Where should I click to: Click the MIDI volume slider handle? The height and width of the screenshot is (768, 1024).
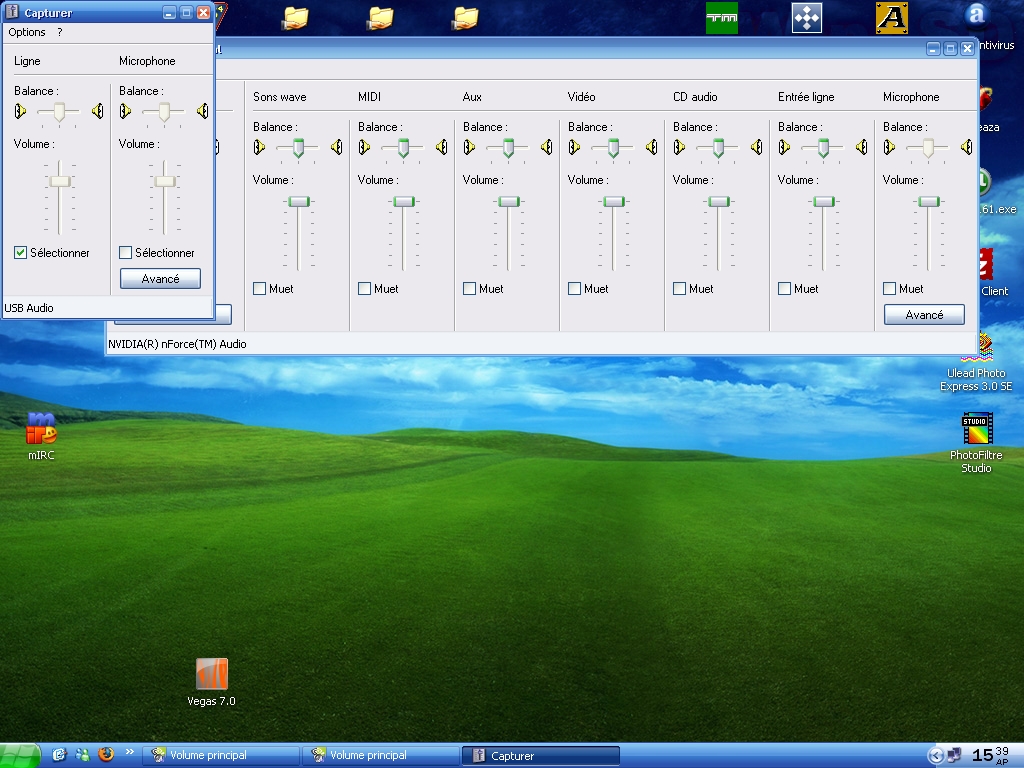click(x=404, y=202)
